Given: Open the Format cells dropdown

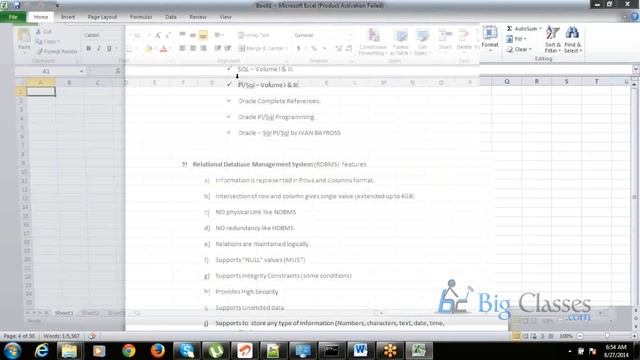Looking at the screenshot, I should tap(489, 38).
